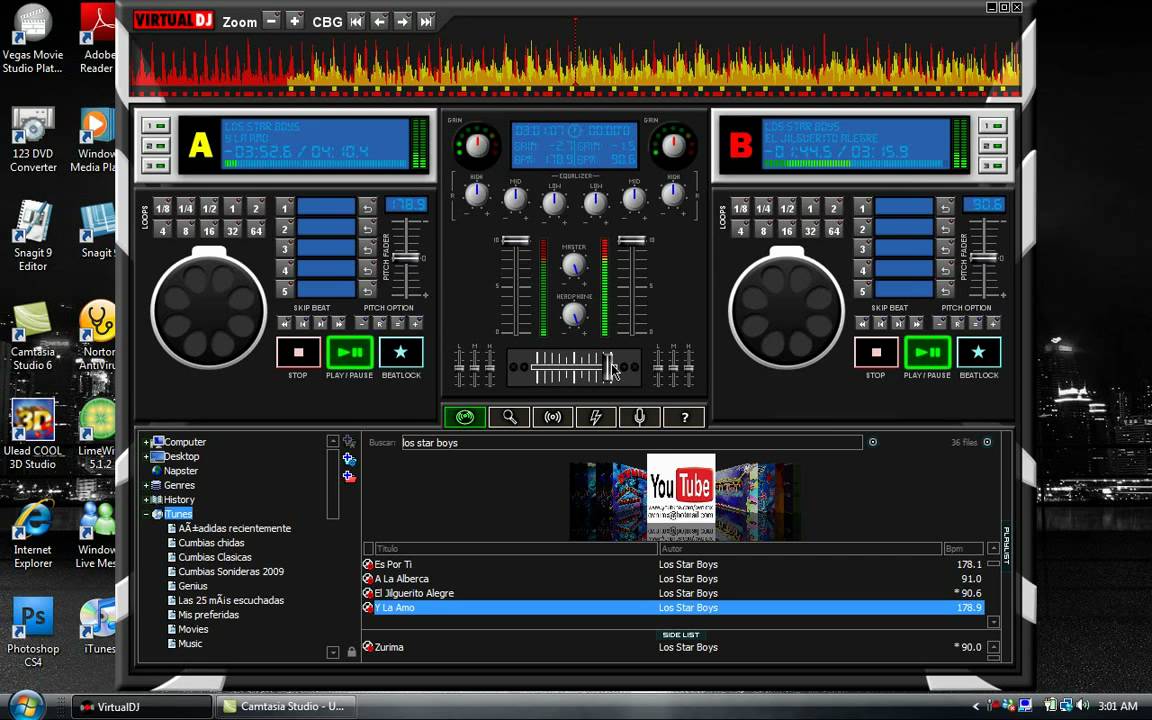Sort the list by Bpm column
1152x720 pixels.
(x=963, y=549)
